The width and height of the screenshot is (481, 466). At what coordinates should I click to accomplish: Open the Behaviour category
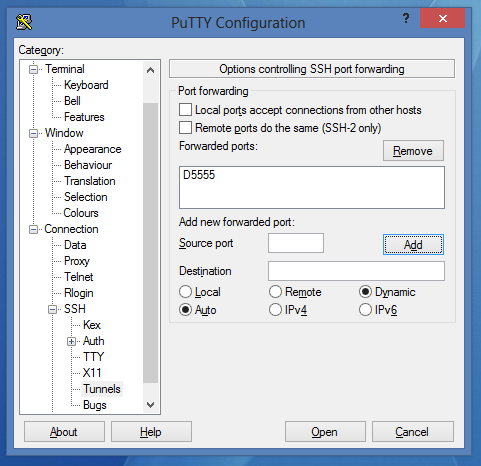tap(88, 165)
